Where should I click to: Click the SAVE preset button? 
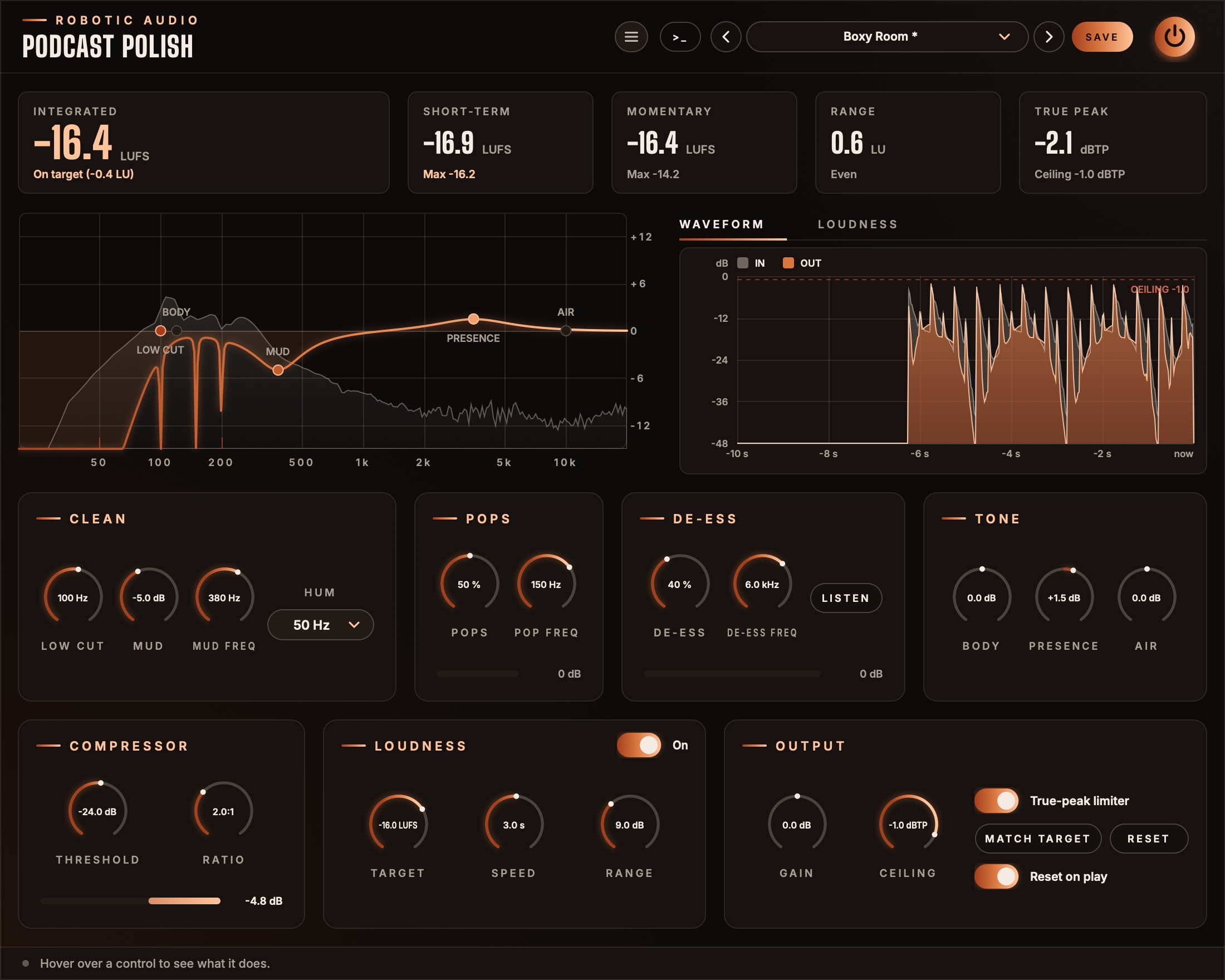point(1102,37)
